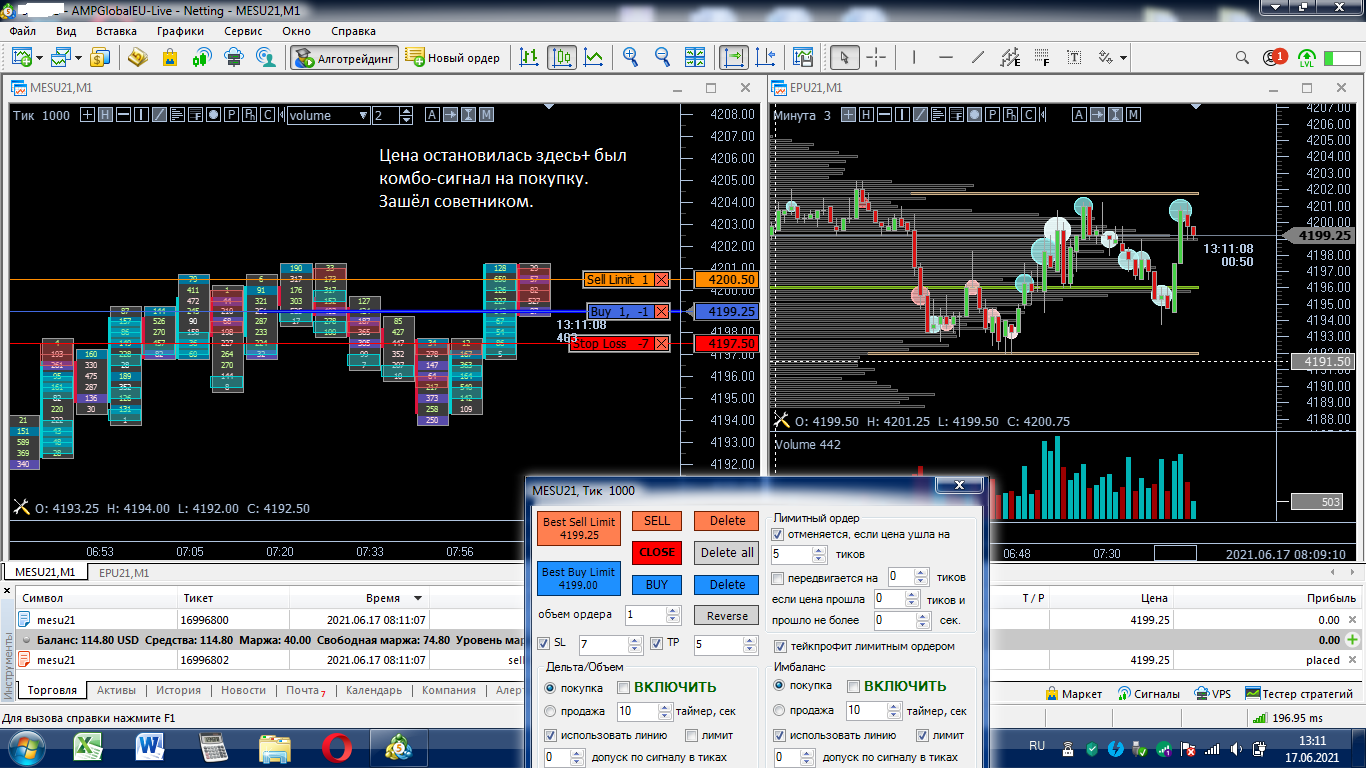Enable ВКЛЮЧИТЬ in the Дельта/Объем group

click(623, 687)
